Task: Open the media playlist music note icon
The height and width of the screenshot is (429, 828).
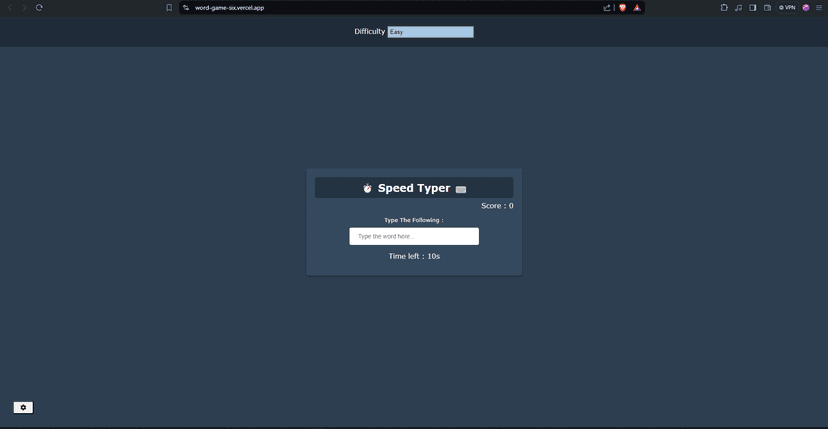Action: (738, 7)
